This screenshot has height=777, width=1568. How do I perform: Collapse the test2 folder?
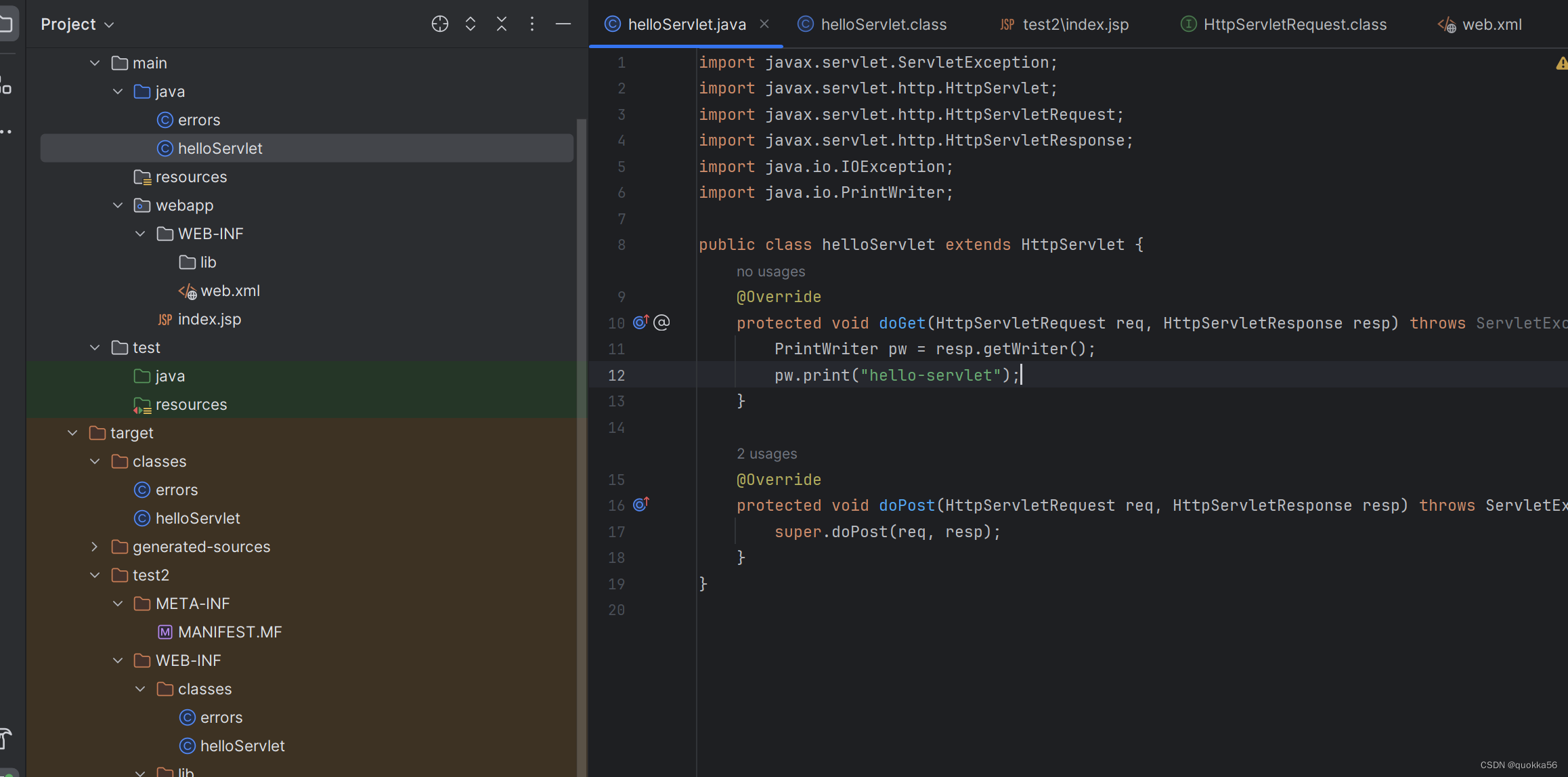[x=95, y=575]
